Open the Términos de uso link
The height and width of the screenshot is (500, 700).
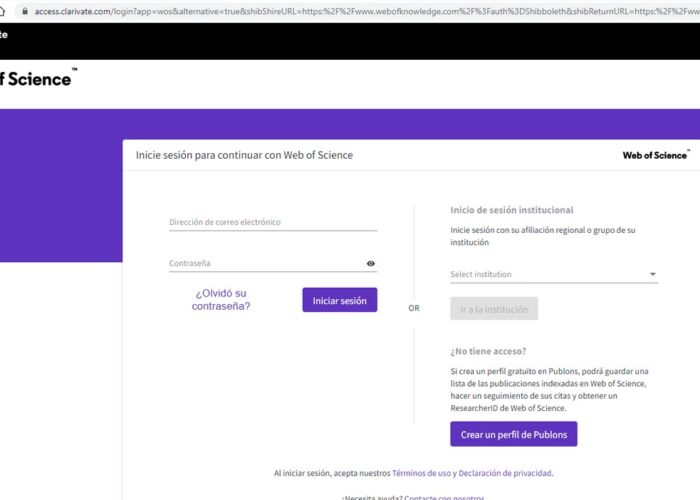tap(421, 473)
